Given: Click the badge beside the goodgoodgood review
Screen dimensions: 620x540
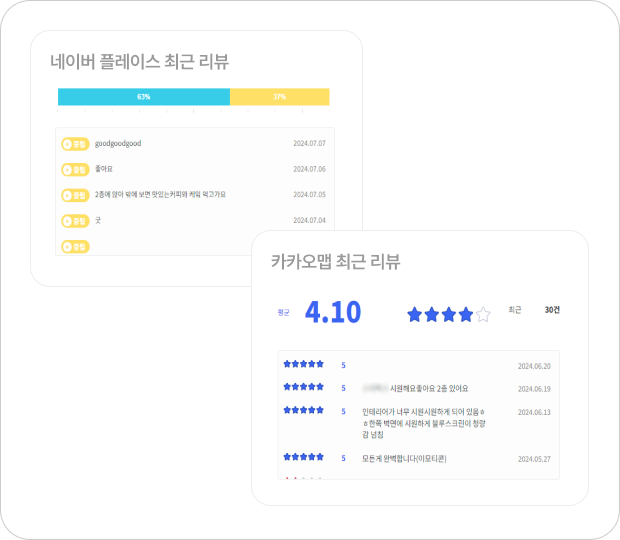Looking at the screenshot, I should [x=75, y=144].
